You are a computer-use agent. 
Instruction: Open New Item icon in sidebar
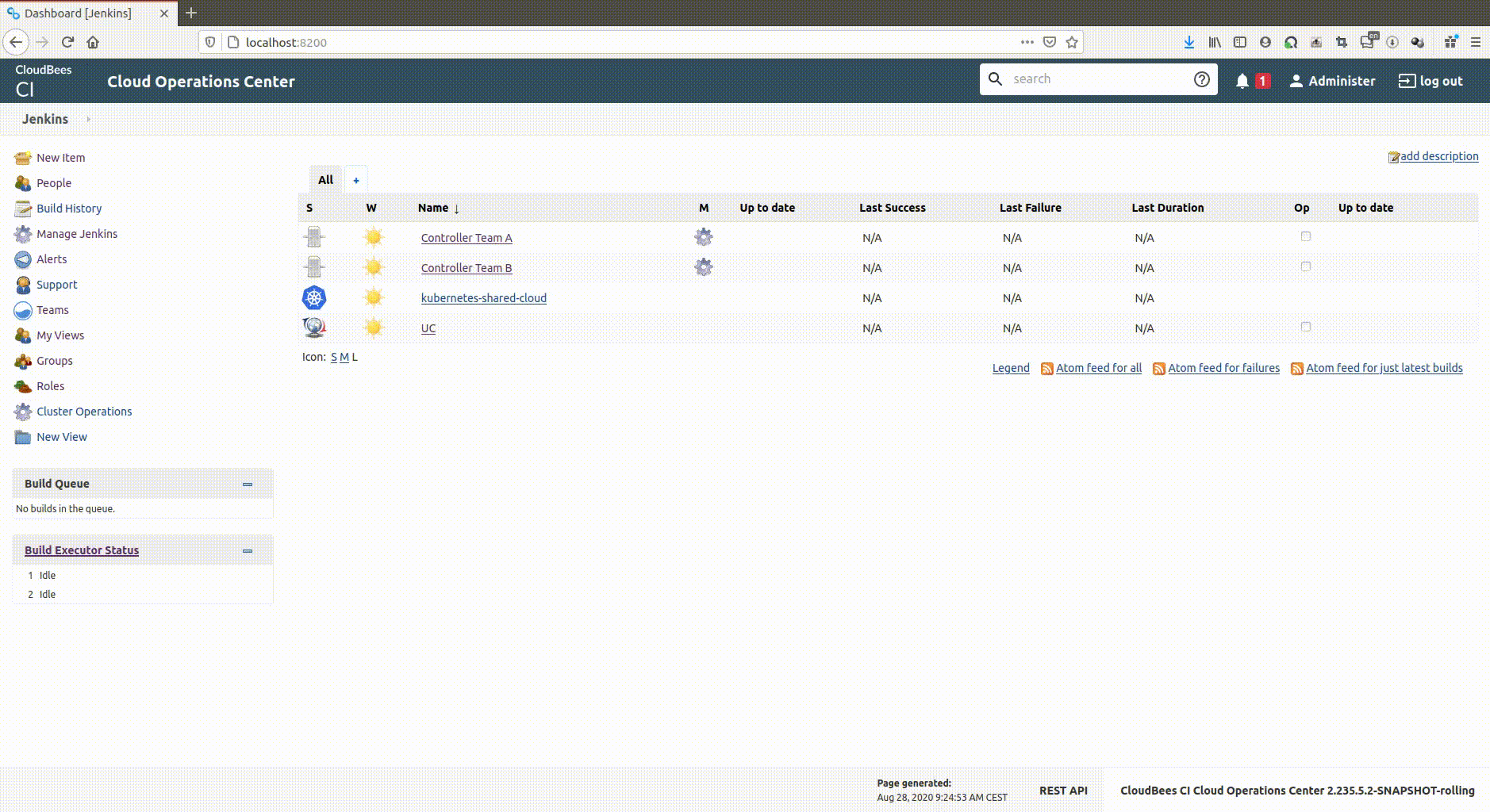click(x=23, y=158)
